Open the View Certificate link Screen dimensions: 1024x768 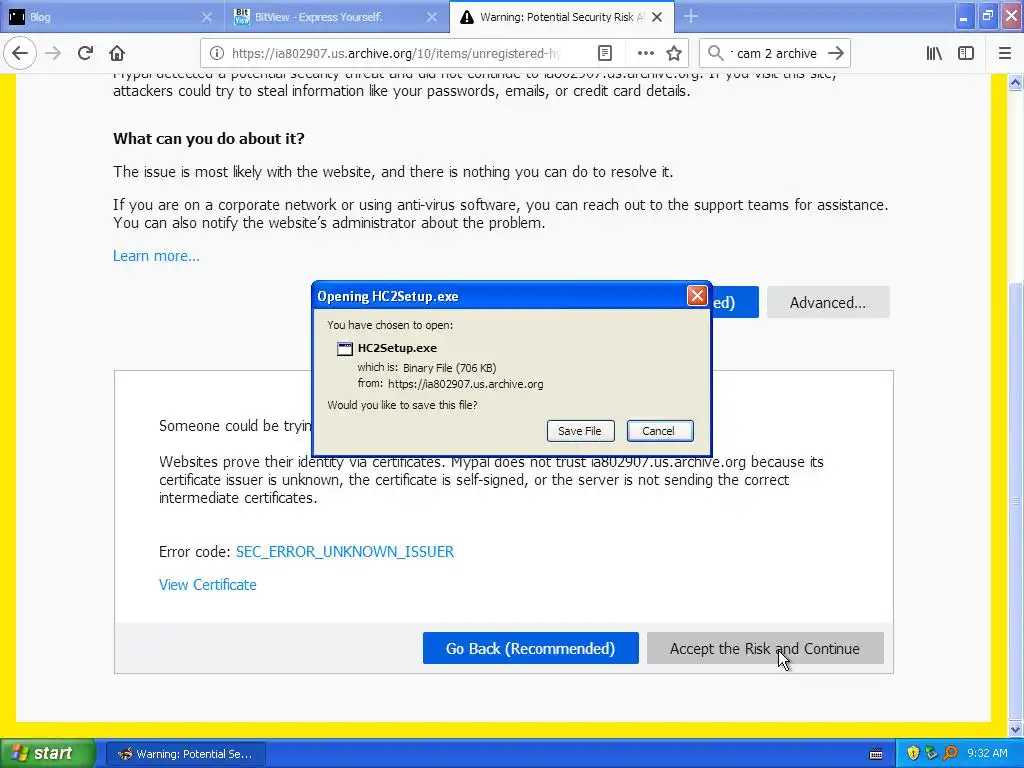click(x=208, y=585)
